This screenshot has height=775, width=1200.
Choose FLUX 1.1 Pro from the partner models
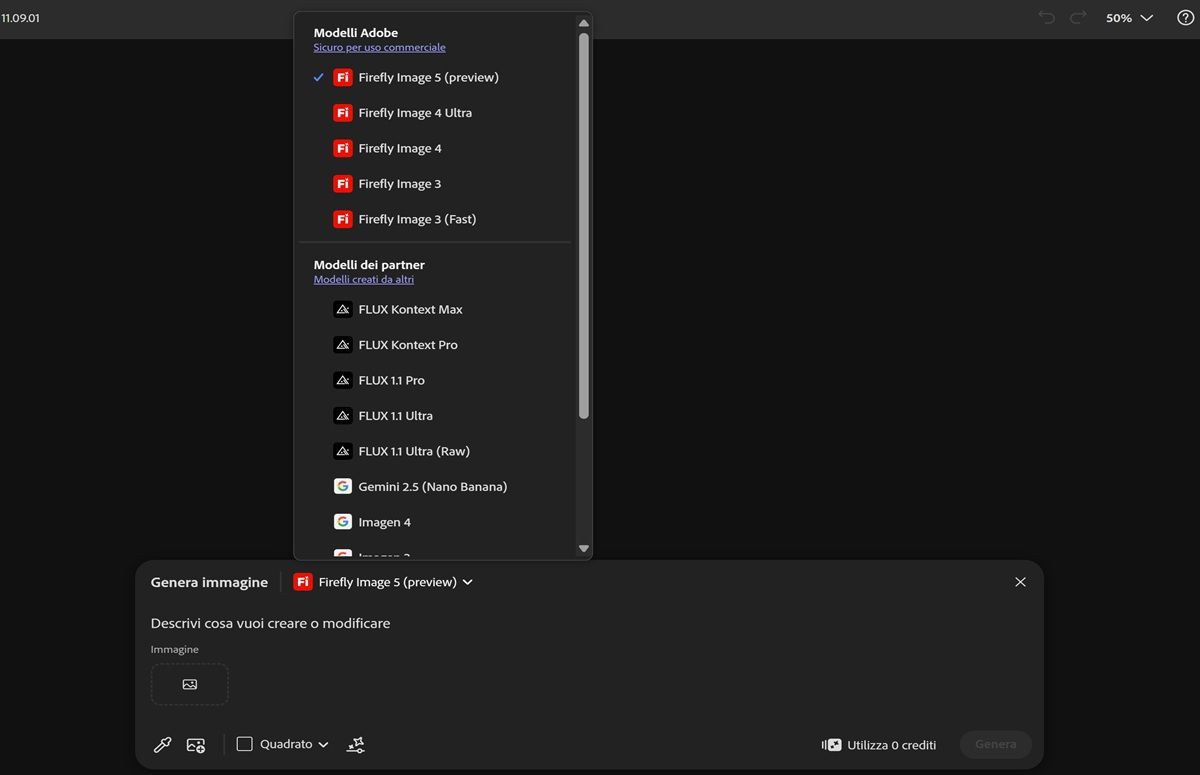pos(391,380)
